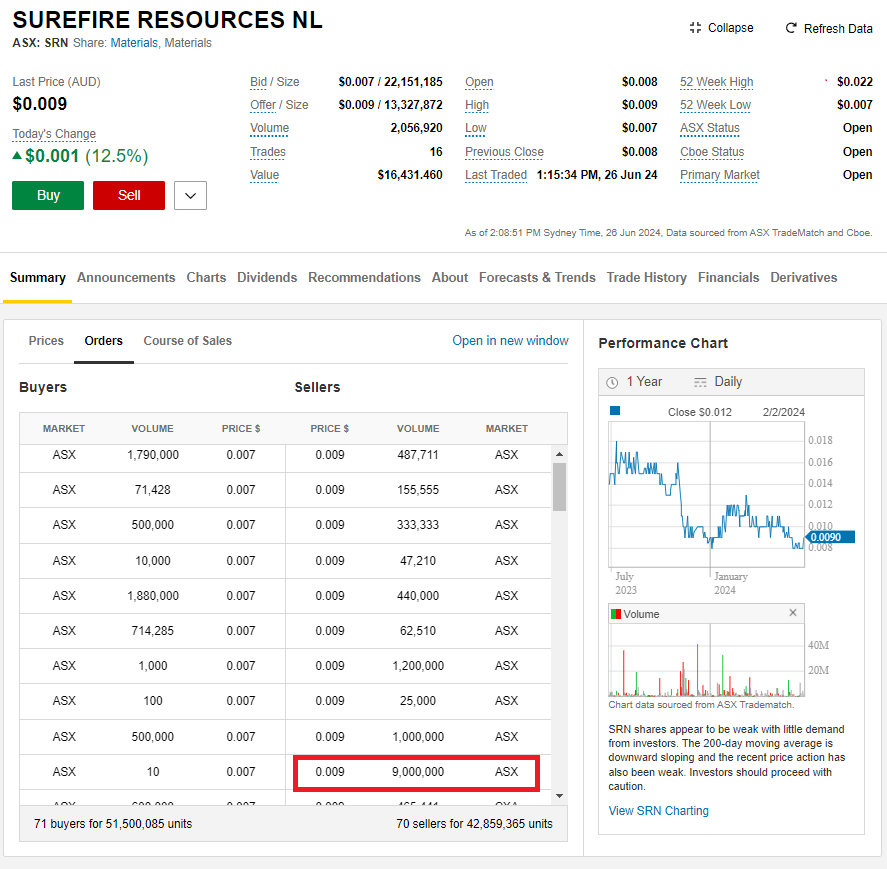The image size is (887, 869).
Task: Click the Sellers section heading
Action: click(317, 387)
